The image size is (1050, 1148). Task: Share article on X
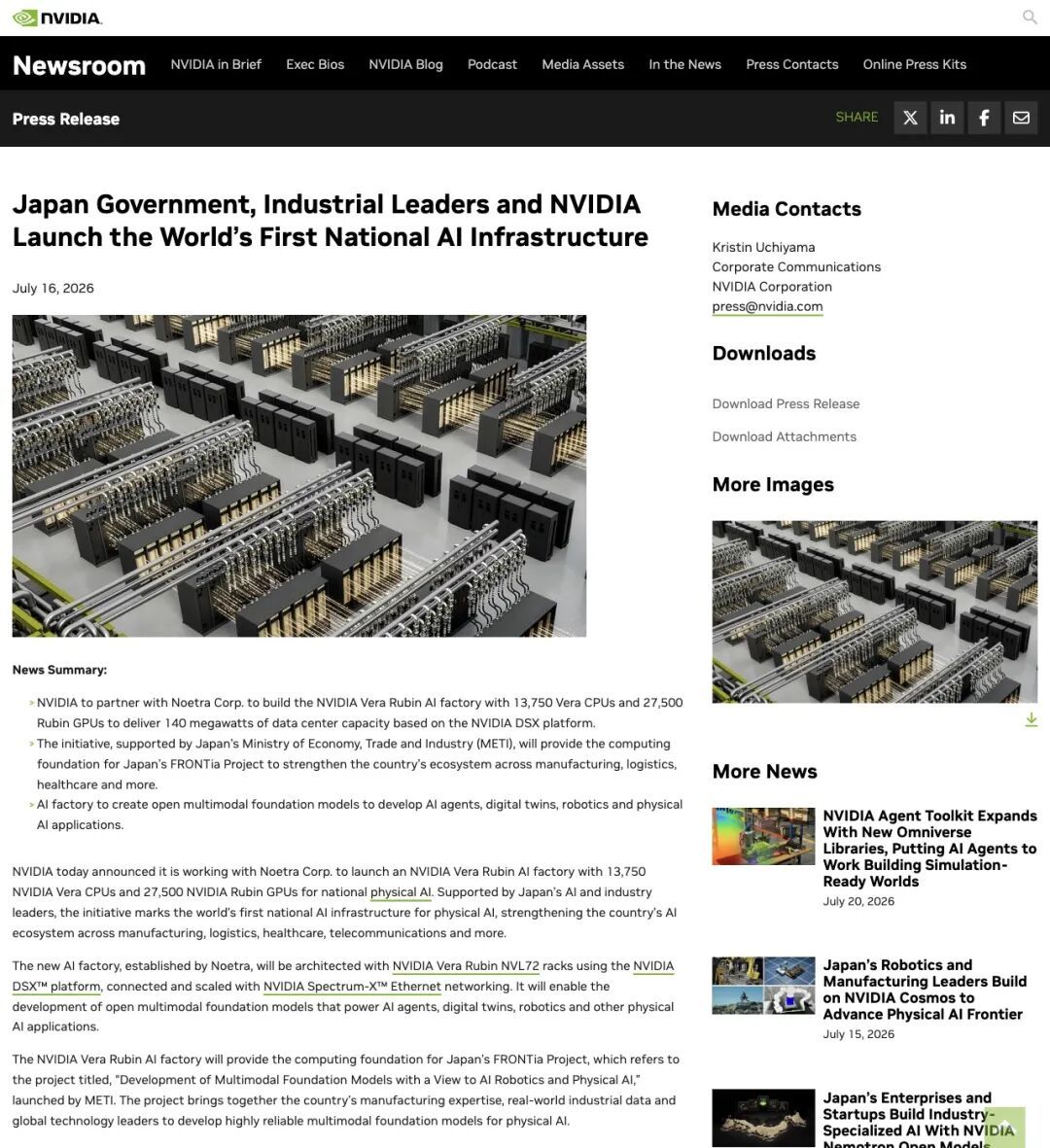pos(910,118)
